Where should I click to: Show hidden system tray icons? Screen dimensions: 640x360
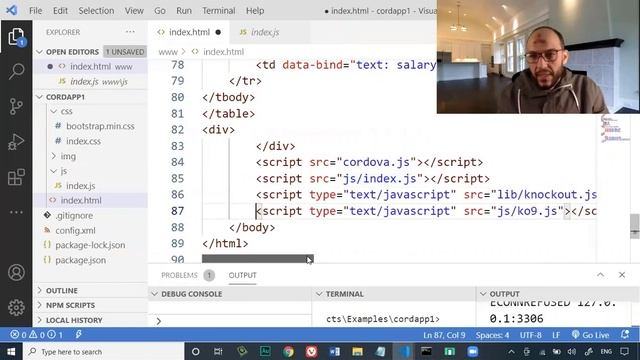511,351
